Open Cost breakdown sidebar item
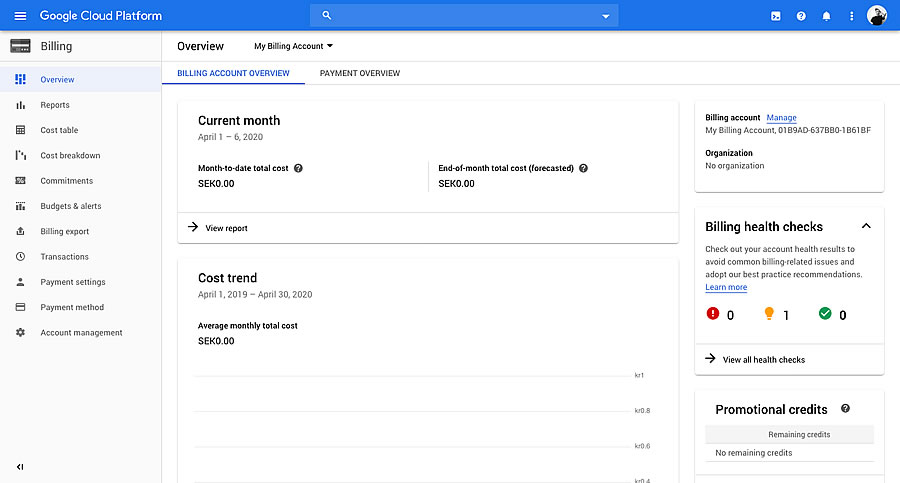900x483 pixels. 70,155
